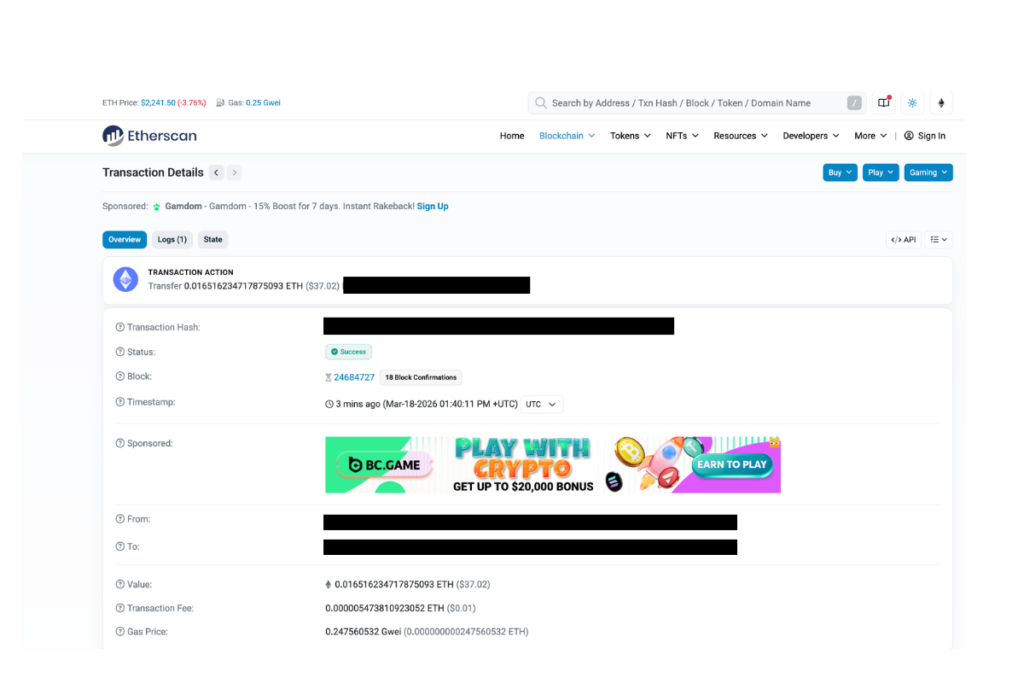Viewport: 1024px width, 683px height.
Task: Click the Ethereum network icon in header
Action: click(x=940, y=103)
